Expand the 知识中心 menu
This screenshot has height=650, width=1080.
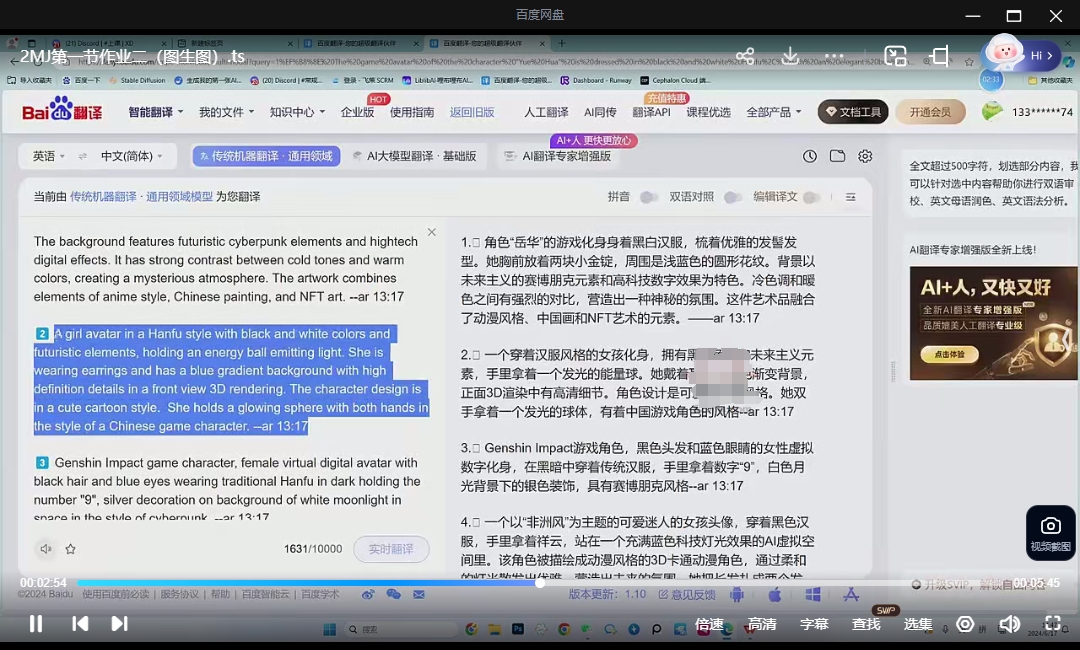tap(298, 112)
